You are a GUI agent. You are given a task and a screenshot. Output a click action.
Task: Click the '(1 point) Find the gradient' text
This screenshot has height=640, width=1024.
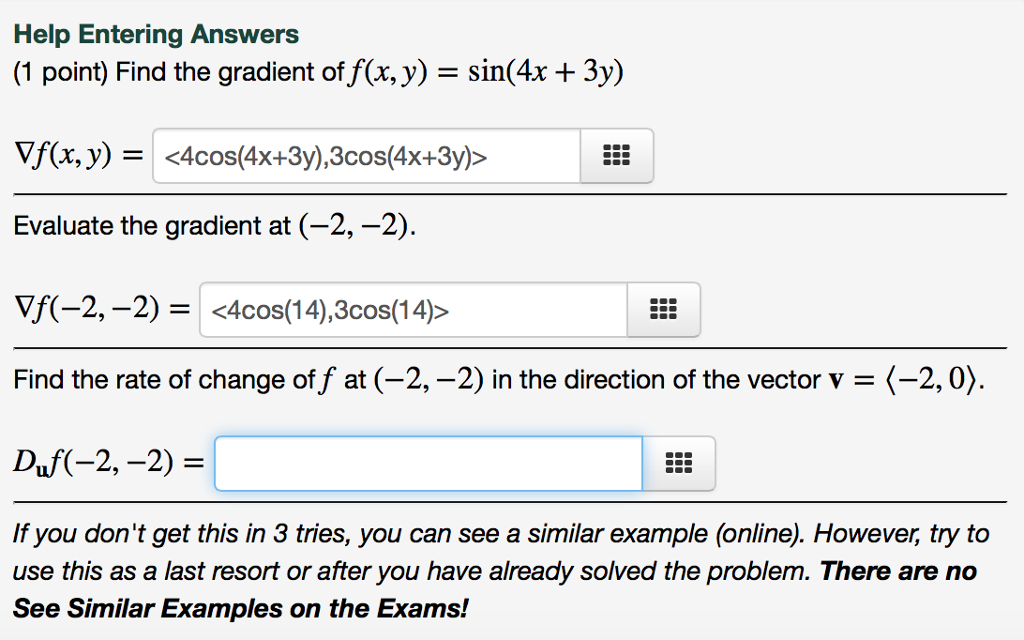[178, 72]
